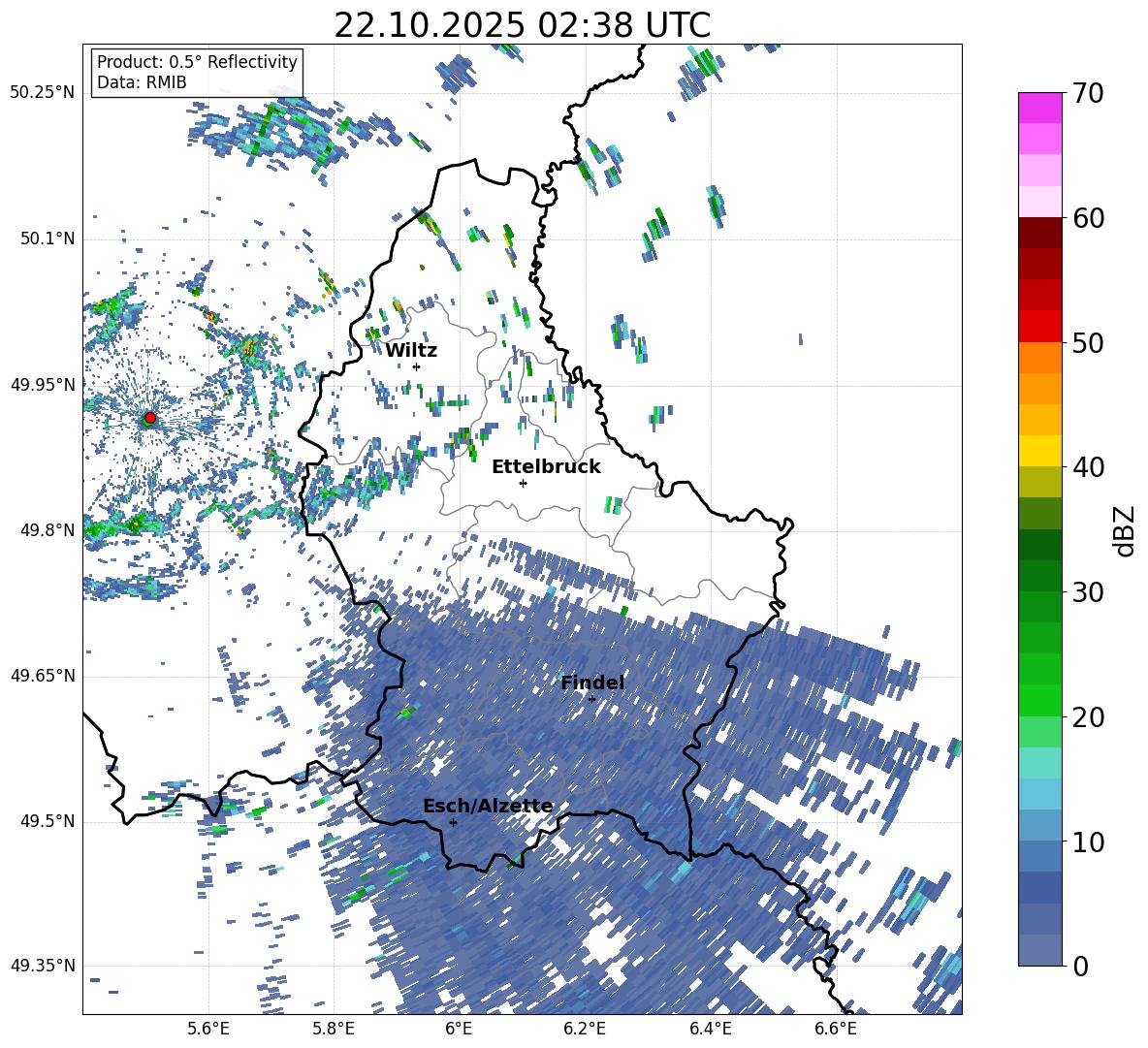Click the 49.8°N latitude label
1148x1048 pixels.
click(47, 530)
